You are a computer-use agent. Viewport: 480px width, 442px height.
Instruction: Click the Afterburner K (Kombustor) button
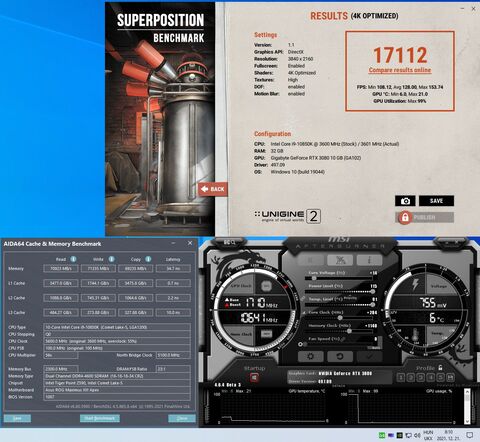pyautogui.click(x=311, y=260)
